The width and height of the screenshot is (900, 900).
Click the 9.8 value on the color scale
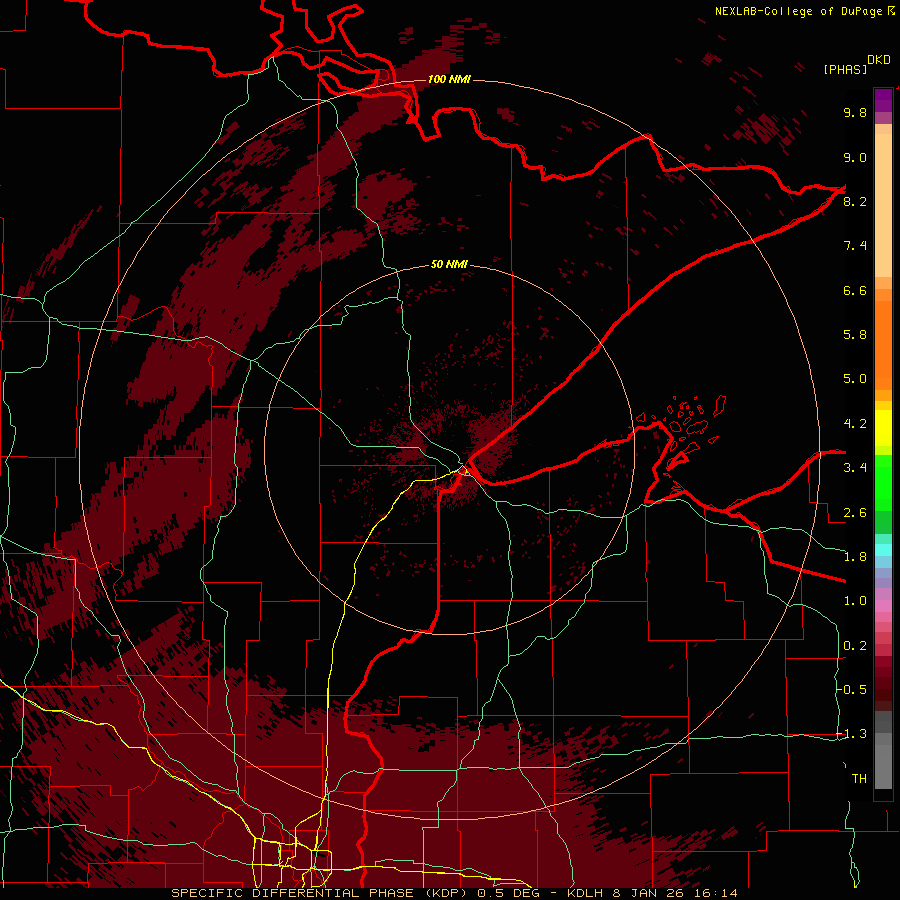click(x=855, y=112)
